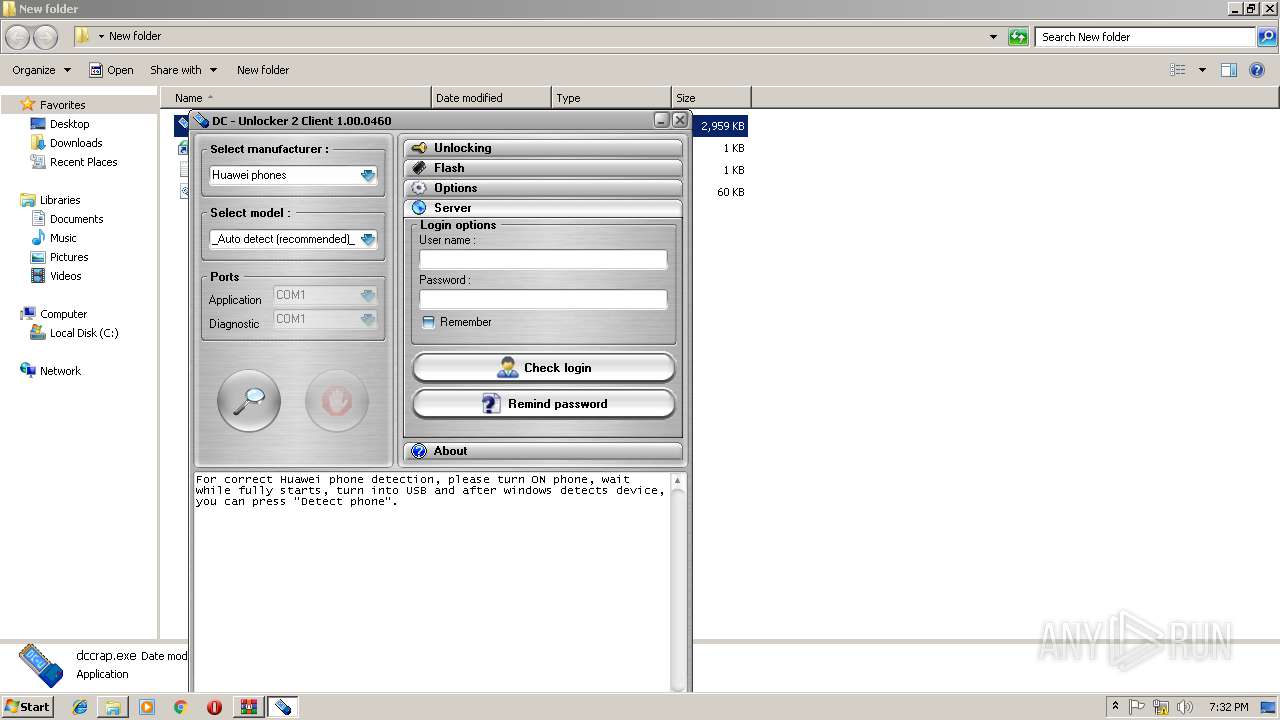Click the Open toolbar button
Image resolution: width=1280 pixels, height=720 pixels.
pyautogui.click(x=111, y=70)
